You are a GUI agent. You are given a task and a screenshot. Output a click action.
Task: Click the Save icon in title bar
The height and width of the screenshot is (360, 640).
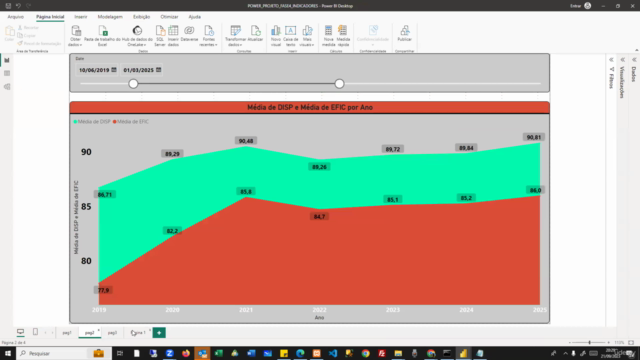point(8,6)
